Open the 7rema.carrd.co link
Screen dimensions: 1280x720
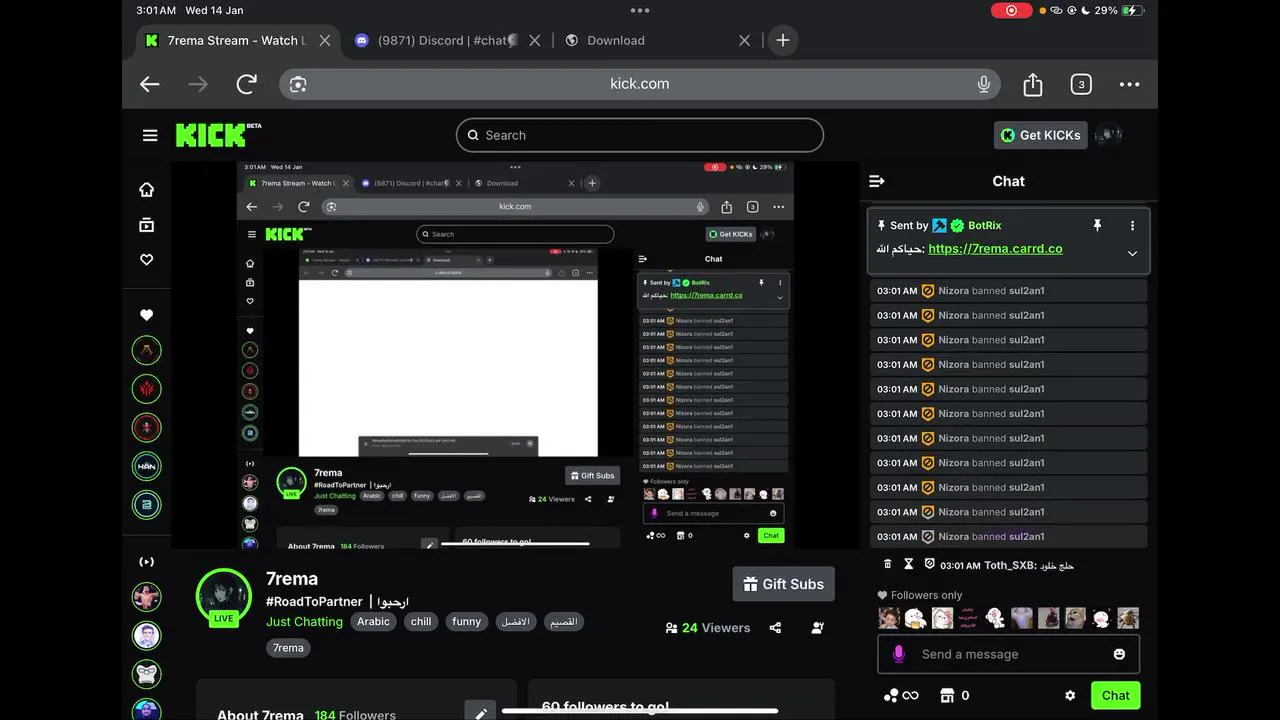[995, 249]
